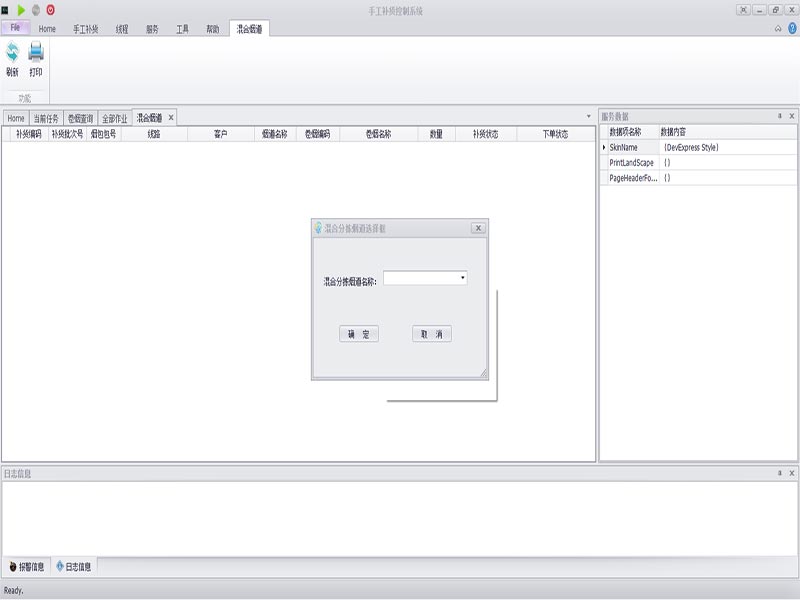
Task: Pin the 日志信息 log panel
Action: [779, 473]
